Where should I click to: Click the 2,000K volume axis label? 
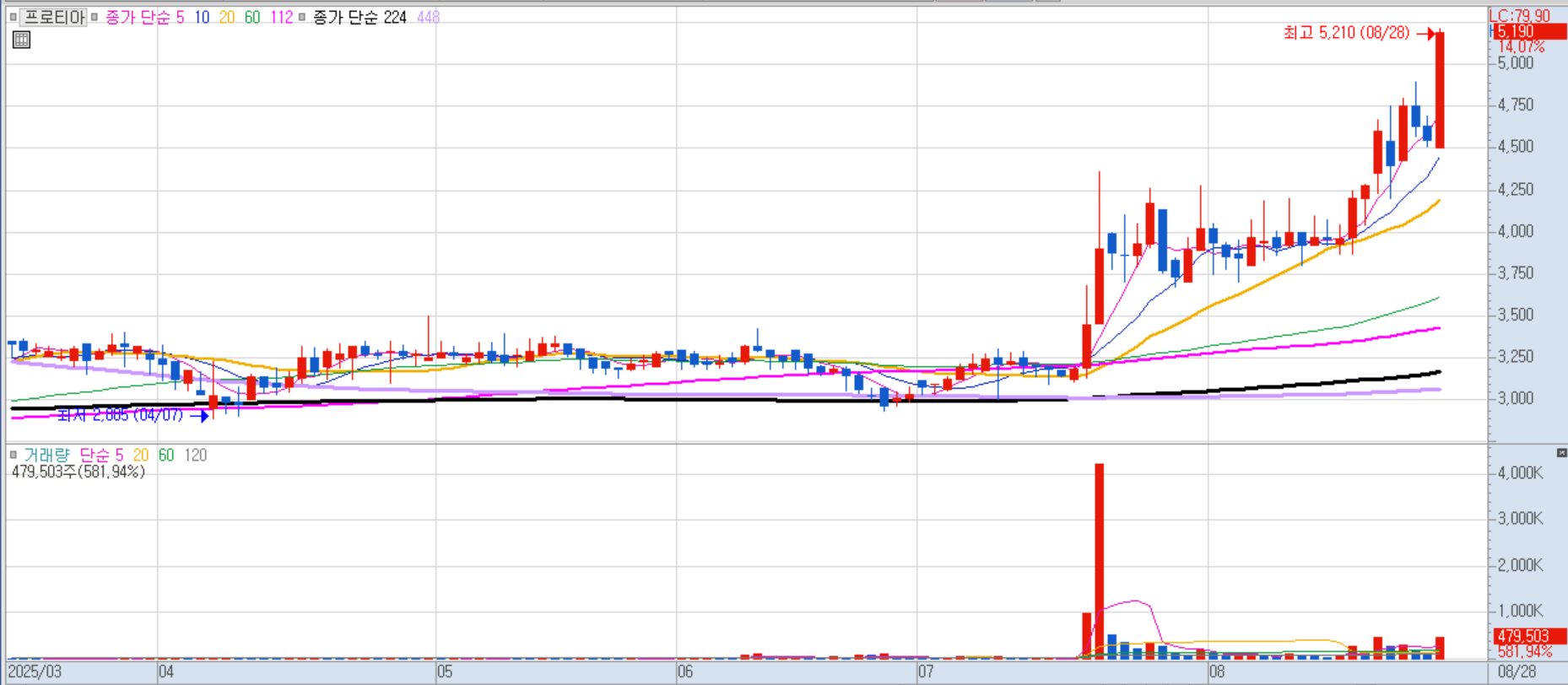pyautogui.click(x=1520, y=564)
